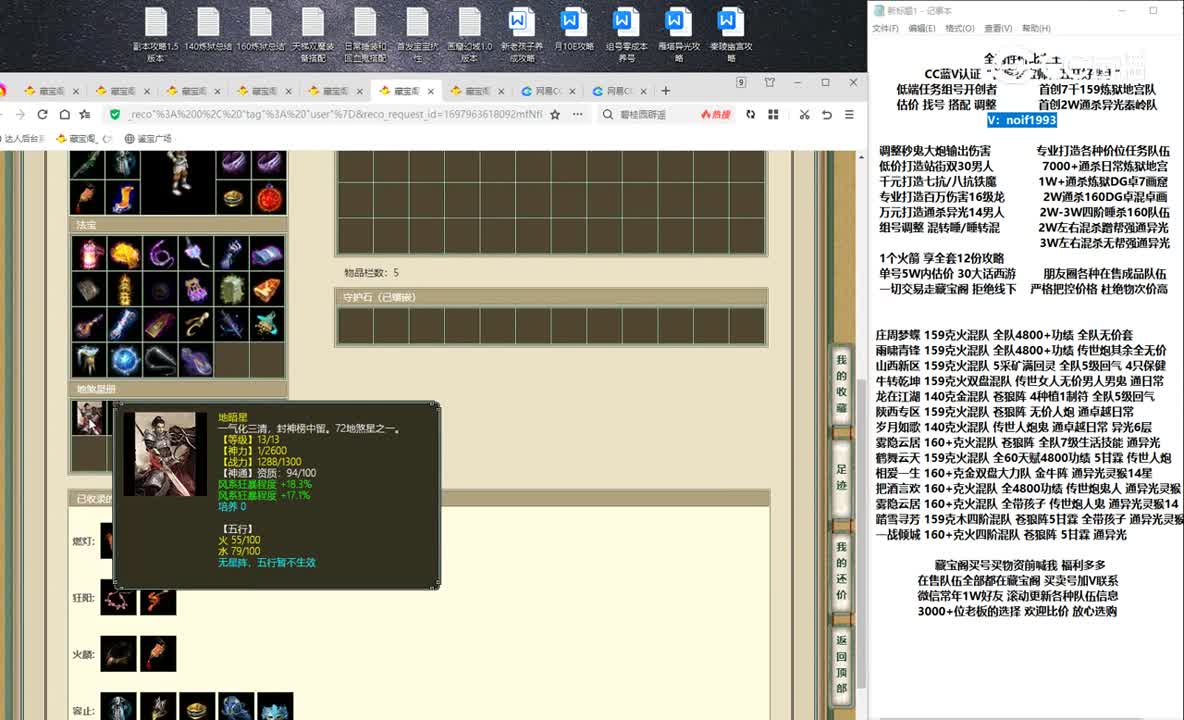Screen dimensions: 1184x720
Task: Click the 热搜 hot search label
Action: click(716, 114)
